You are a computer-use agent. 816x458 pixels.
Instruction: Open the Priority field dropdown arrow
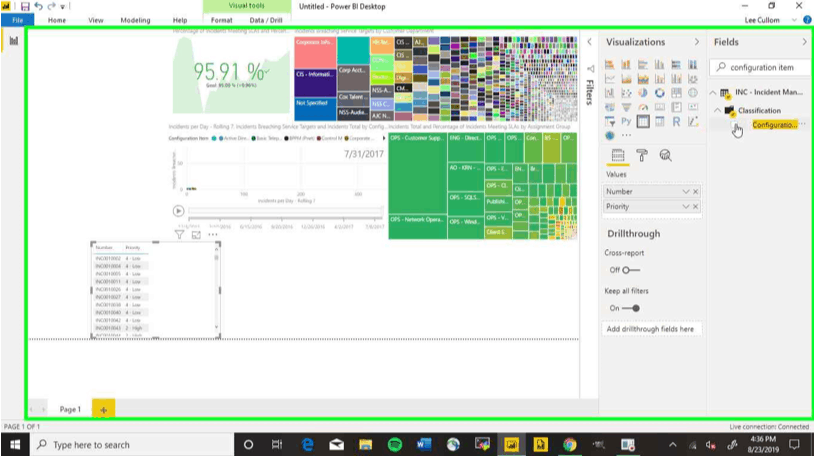(685, 207)
